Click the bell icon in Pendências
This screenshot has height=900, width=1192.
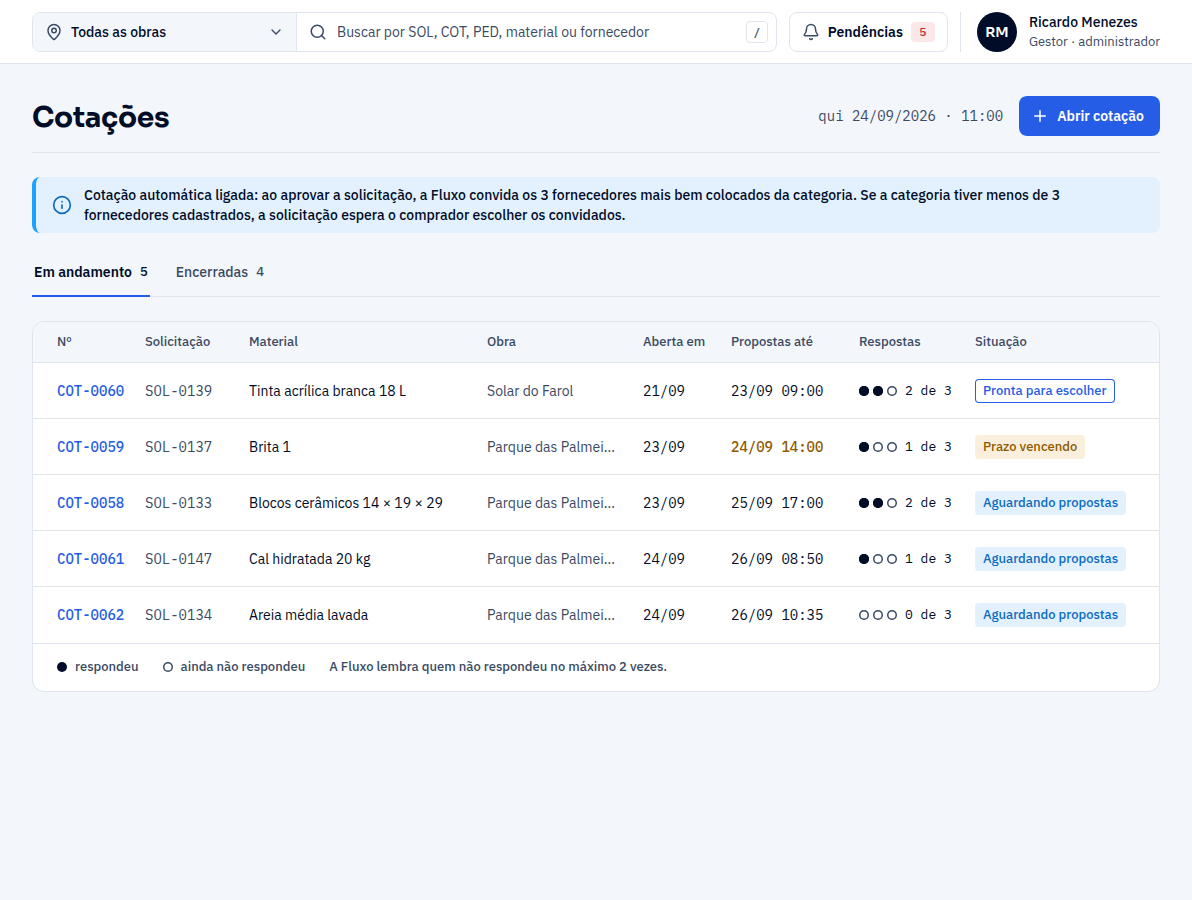tap(810, 32)
